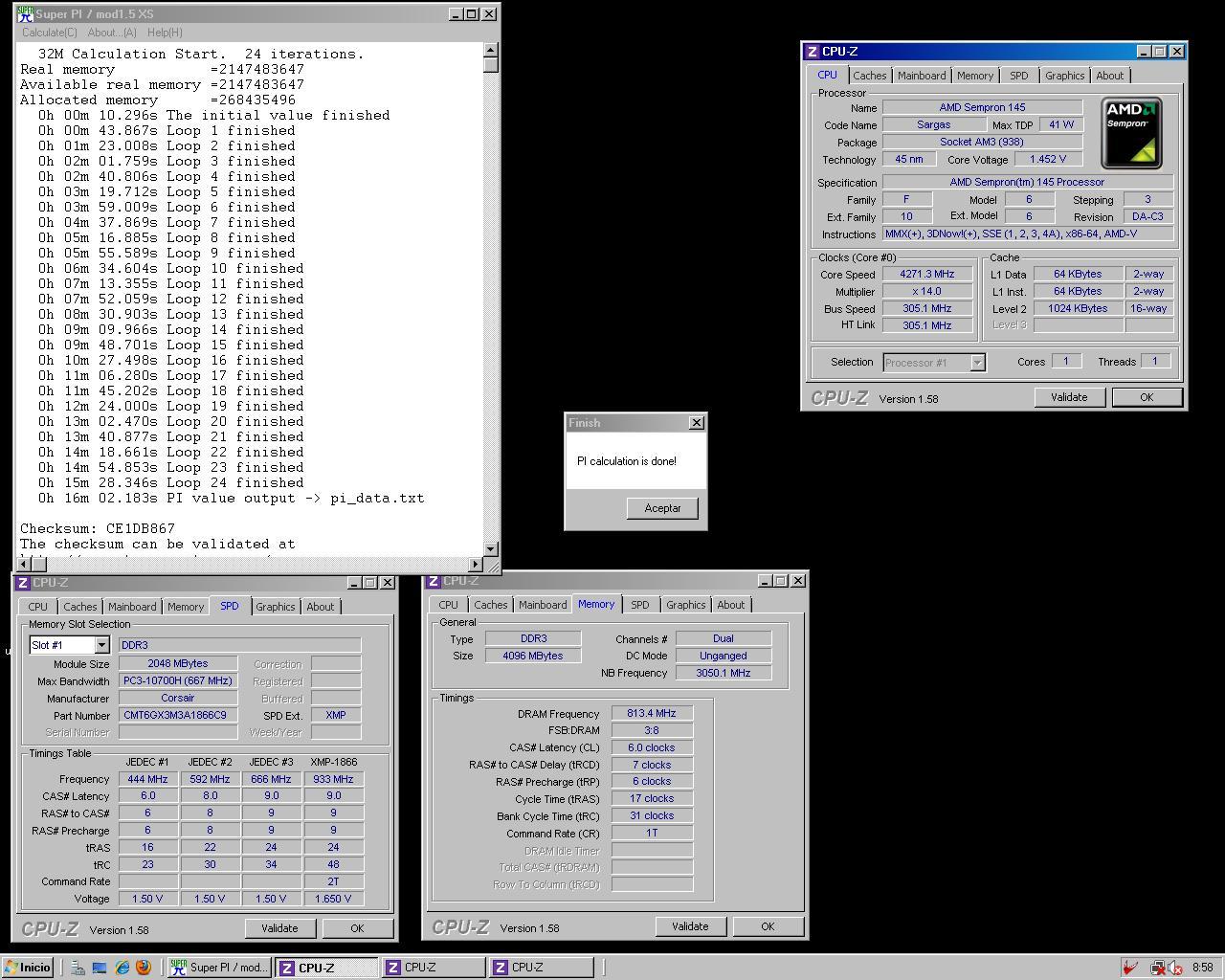Click the Checksum: CE1DB867 line
The image size is (1225, 980).
pos(98,528)
